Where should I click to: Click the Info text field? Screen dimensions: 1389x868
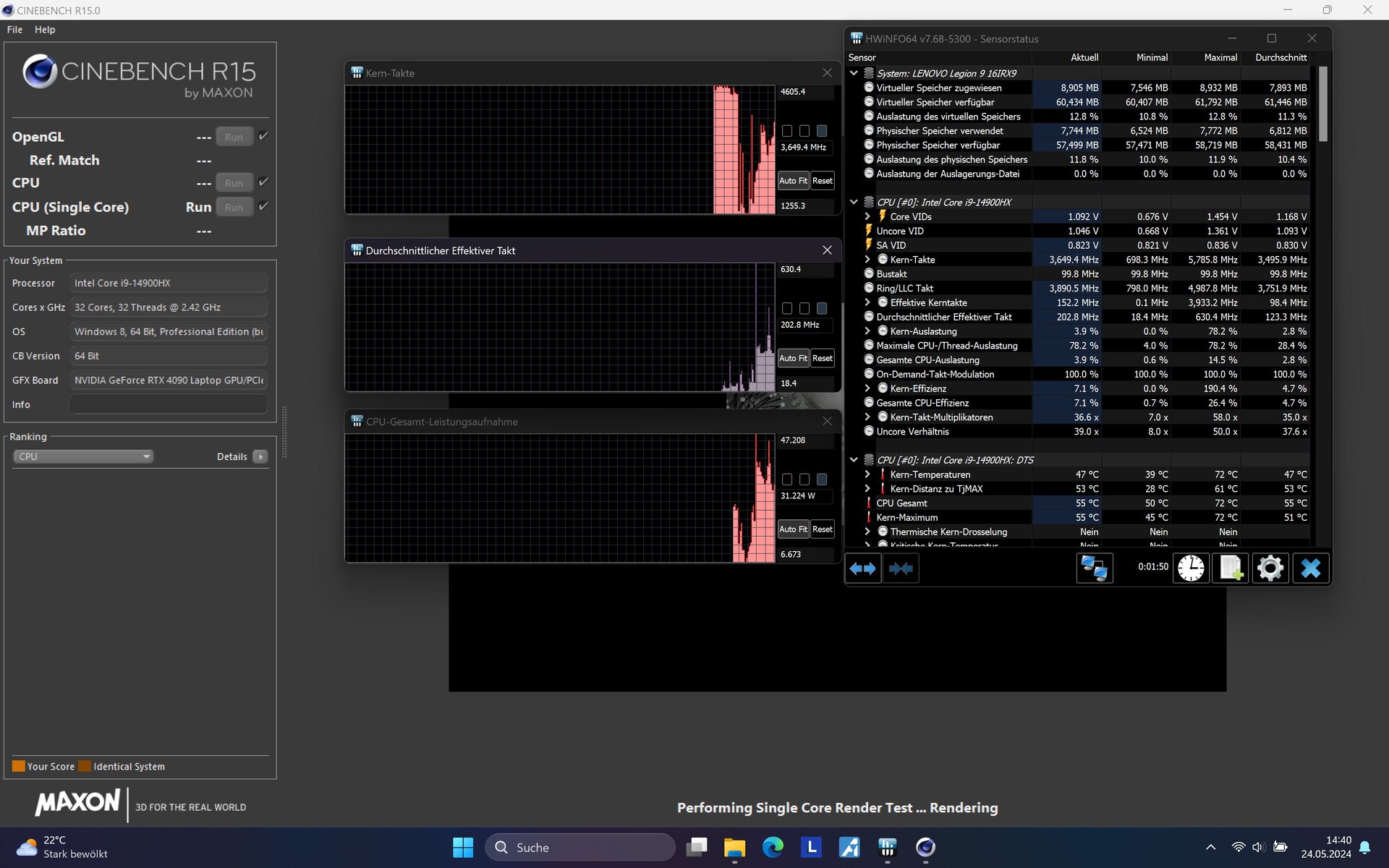(x=169, y=404)
